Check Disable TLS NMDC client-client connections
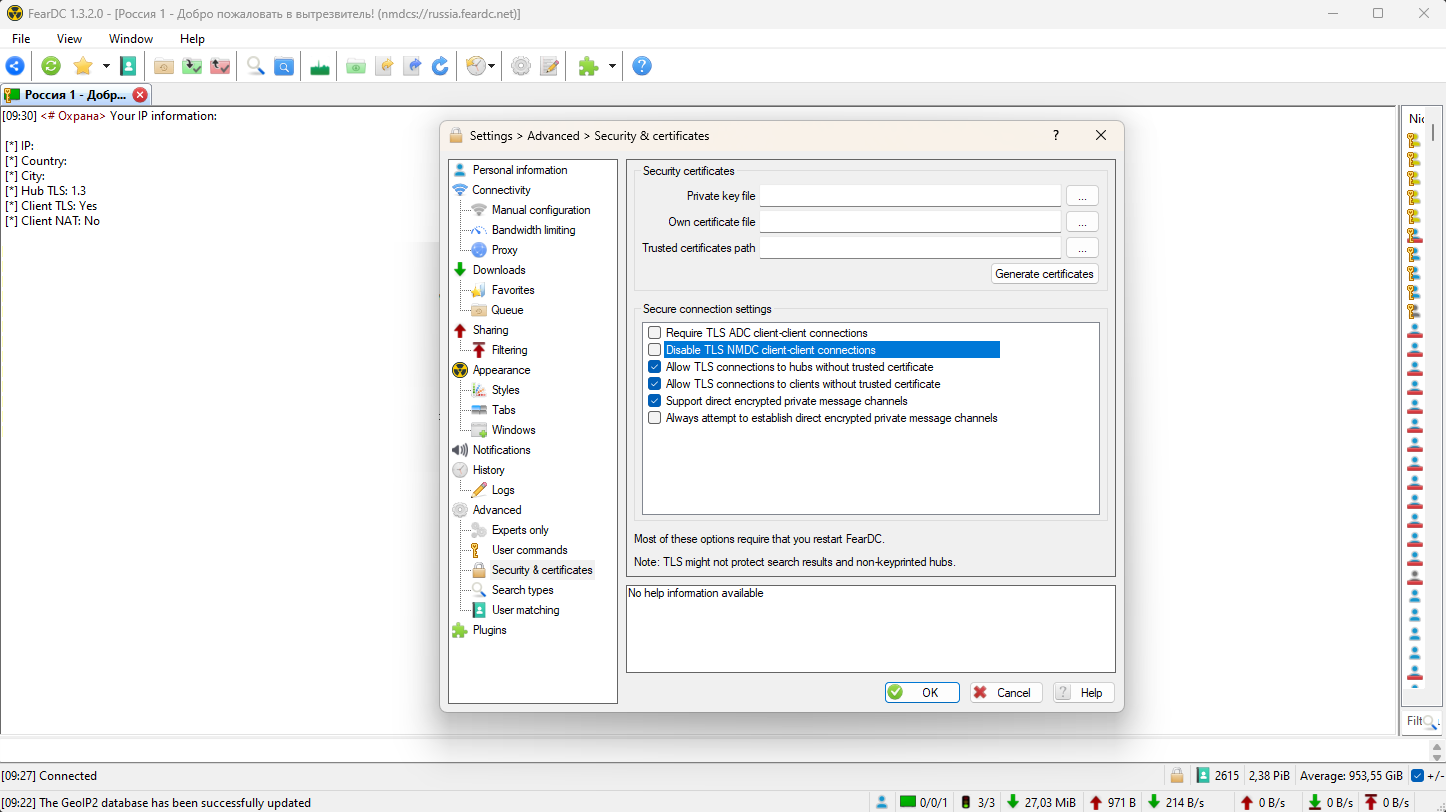The height and width of the screenshot is (812, 1446). click(x=654, y=350)
